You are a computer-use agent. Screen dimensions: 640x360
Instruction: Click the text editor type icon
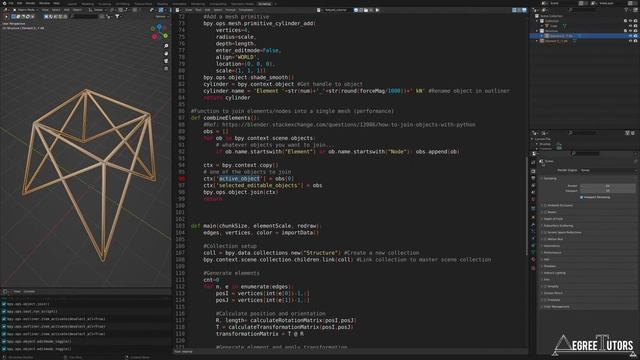[x=178, y=10]
